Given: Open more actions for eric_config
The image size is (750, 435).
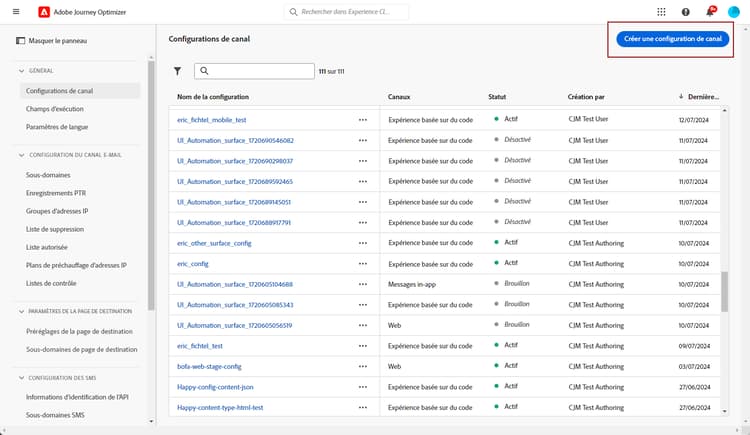Looking at the screenshot, I should [363, 263].
